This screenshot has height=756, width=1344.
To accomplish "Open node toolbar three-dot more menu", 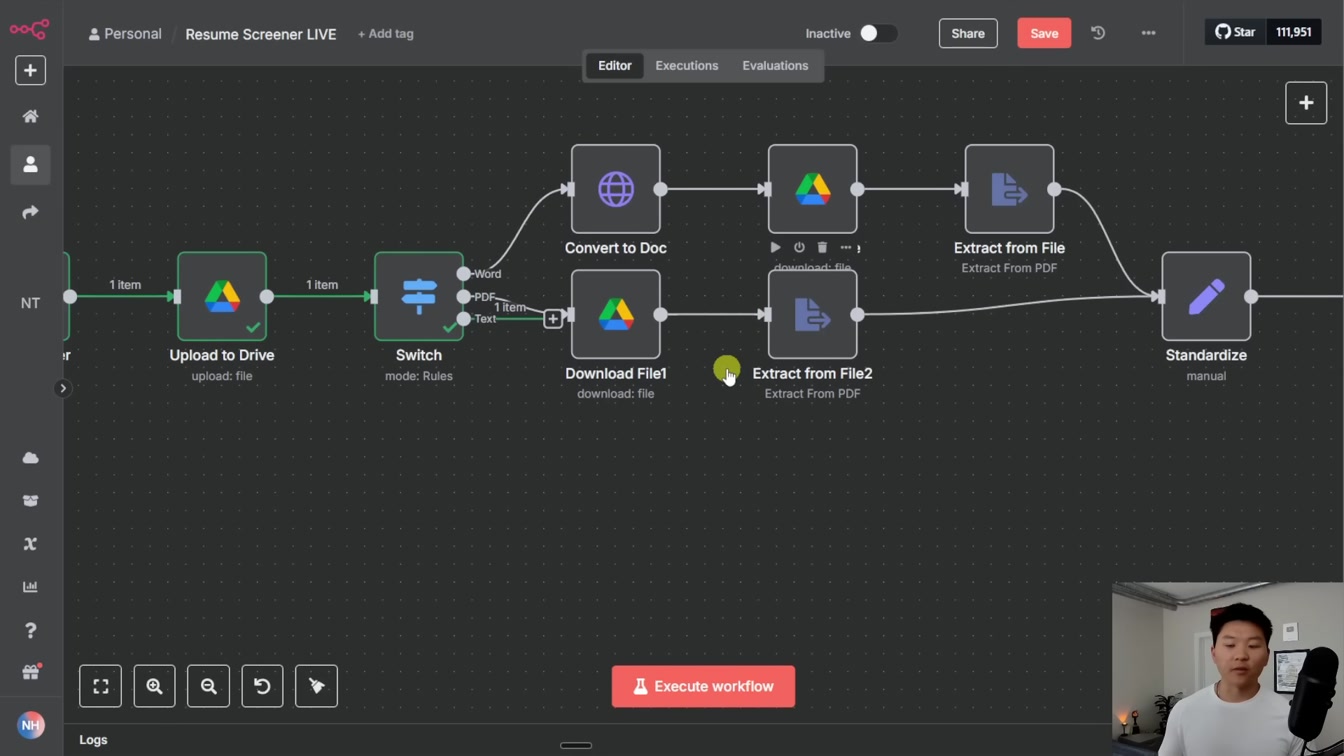I will pos(846,247).
